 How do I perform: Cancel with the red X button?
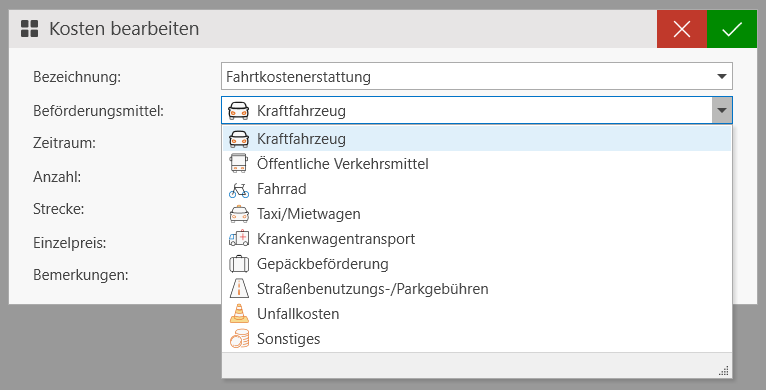[681, 29]
